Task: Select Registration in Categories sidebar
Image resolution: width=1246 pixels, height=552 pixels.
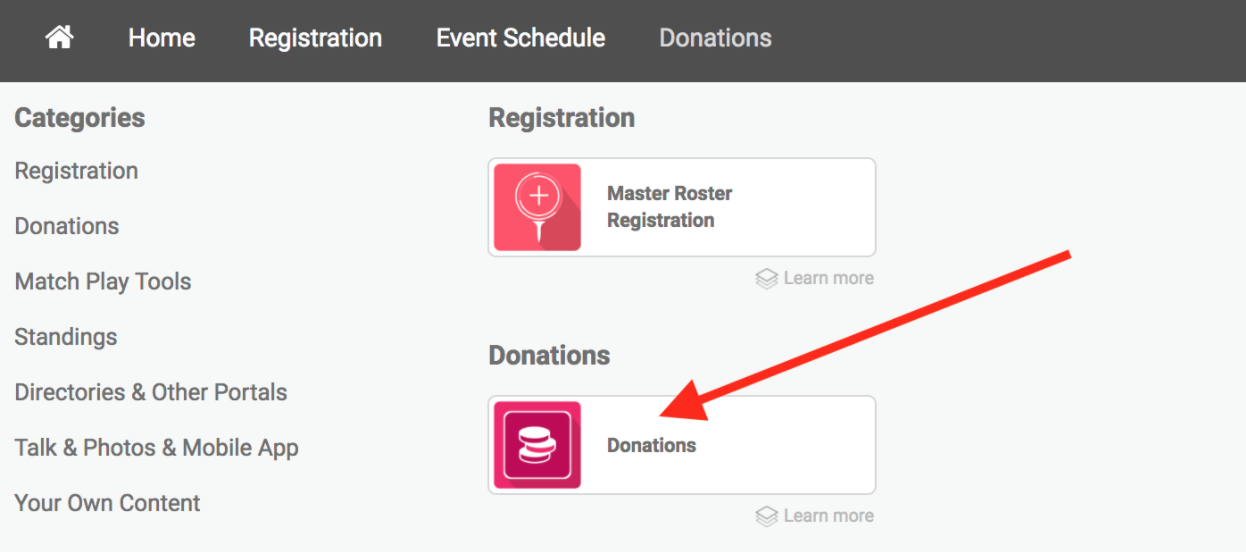Action: [x=76, y=171]
